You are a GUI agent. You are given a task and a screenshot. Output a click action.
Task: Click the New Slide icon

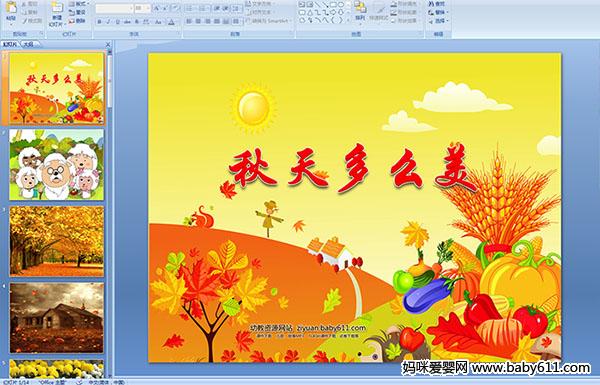click(x=57, y=8)
